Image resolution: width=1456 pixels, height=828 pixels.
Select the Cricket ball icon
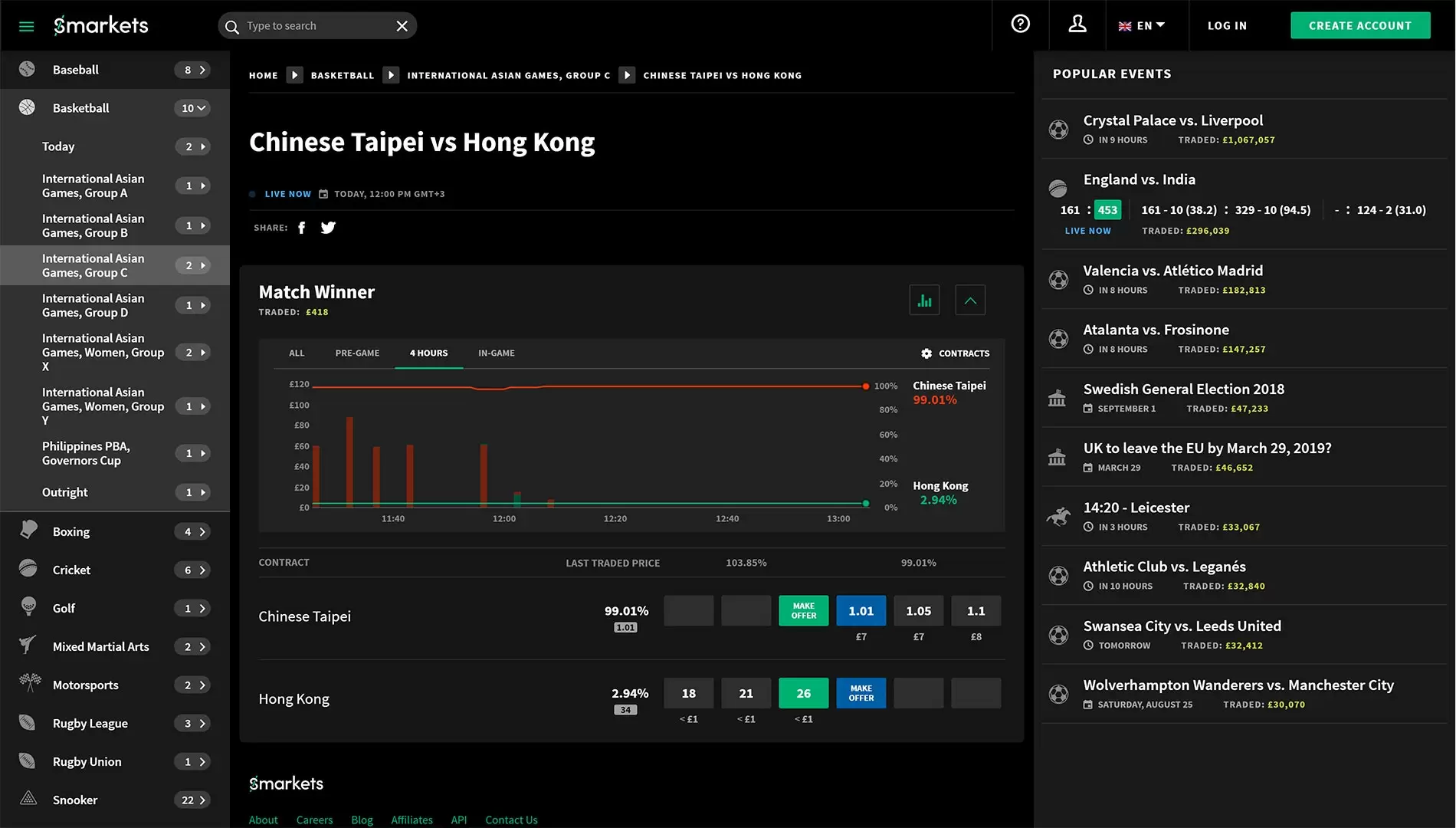coord(28,569)
